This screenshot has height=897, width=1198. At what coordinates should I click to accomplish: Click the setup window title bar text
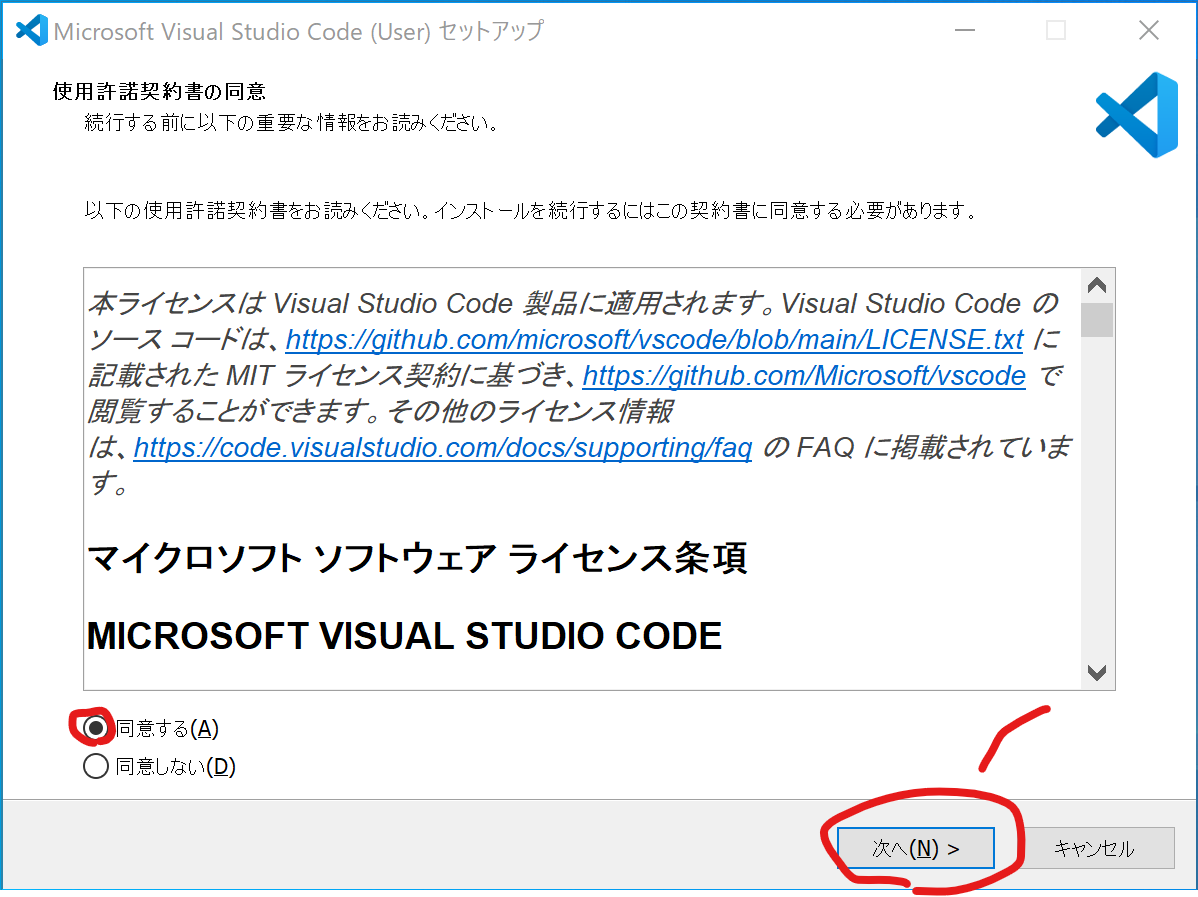coord(298,31)
